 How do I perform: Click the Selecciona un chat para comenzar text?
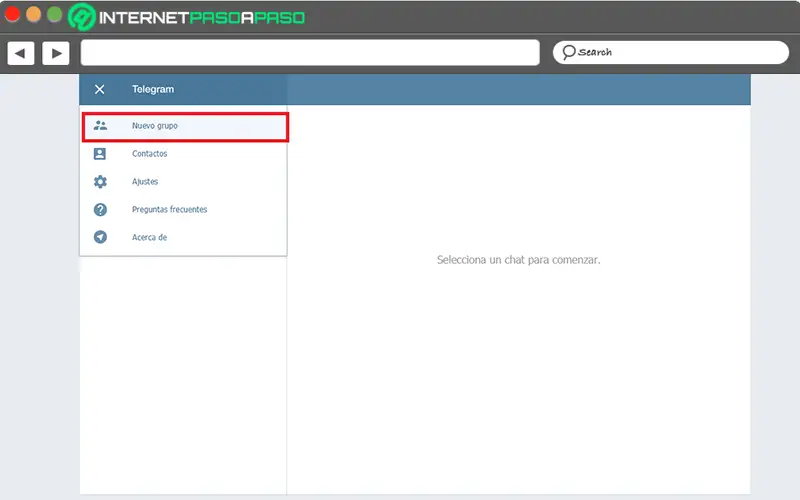[x=518, y=260]
